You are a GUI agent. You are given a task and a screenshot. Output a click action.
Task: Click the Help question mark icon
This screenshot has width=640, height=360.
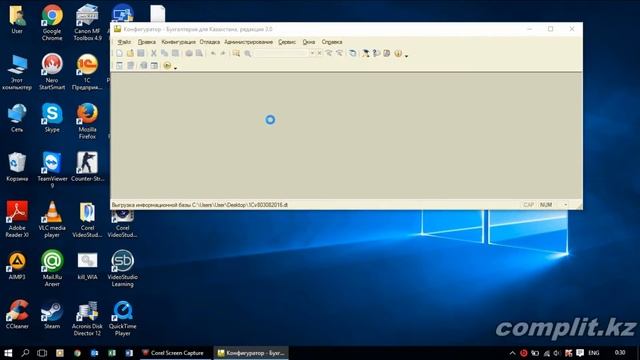(376, 53)
